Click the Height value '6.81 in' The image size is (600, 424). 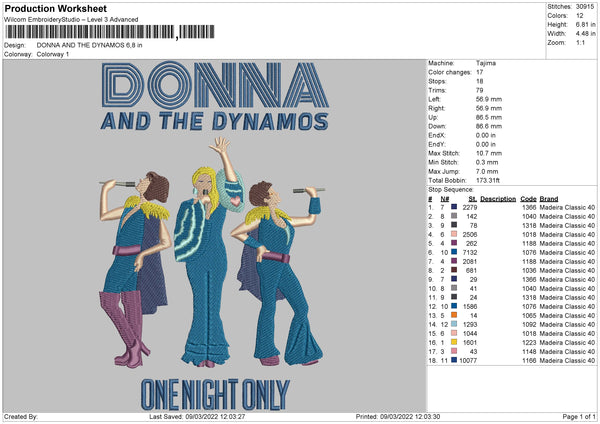click(585, 24)
